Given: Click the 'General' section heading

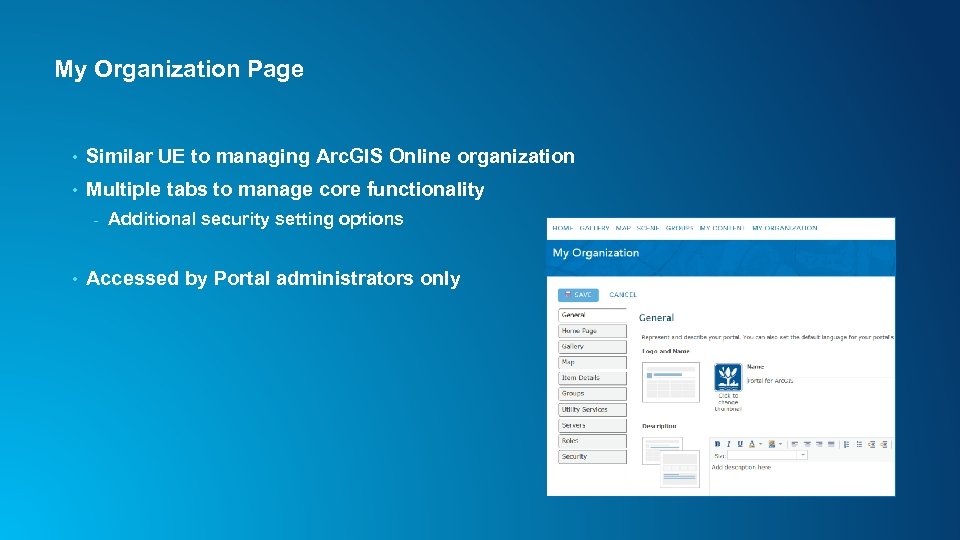Looking at the screenshot, I should click(656, 318).
